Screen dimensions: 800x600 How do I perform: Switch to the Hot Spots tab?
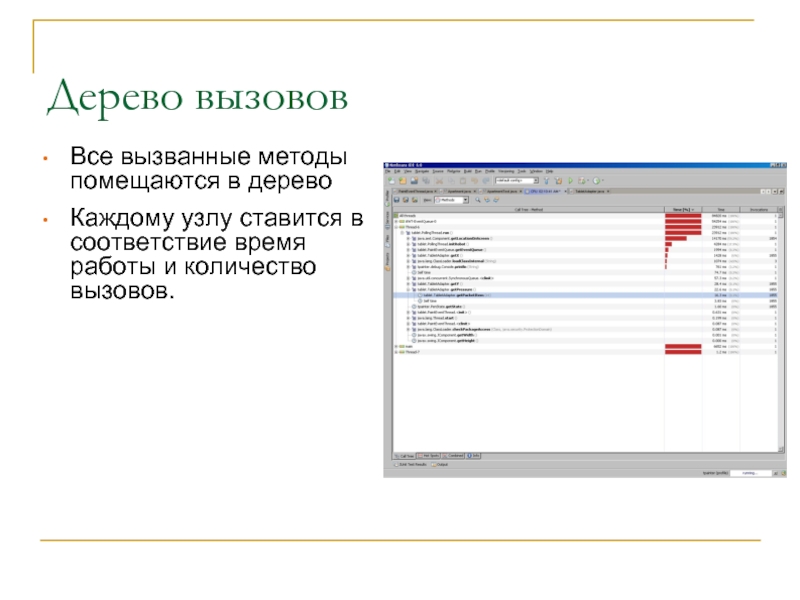[x=428, y=456]
